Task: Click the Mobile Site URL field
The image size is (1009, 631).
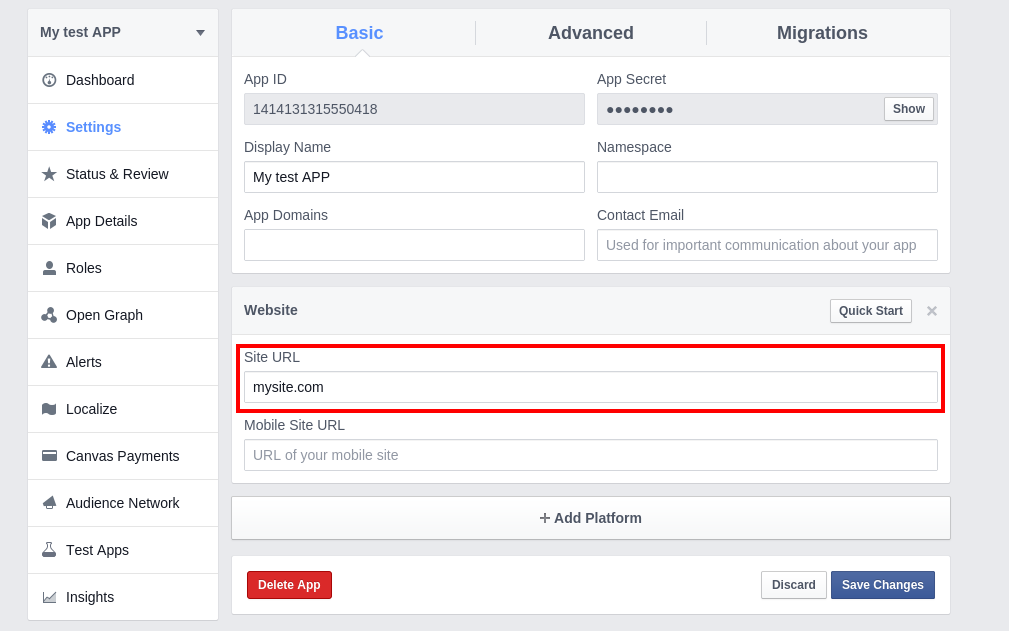Action: tap(590, 455)
